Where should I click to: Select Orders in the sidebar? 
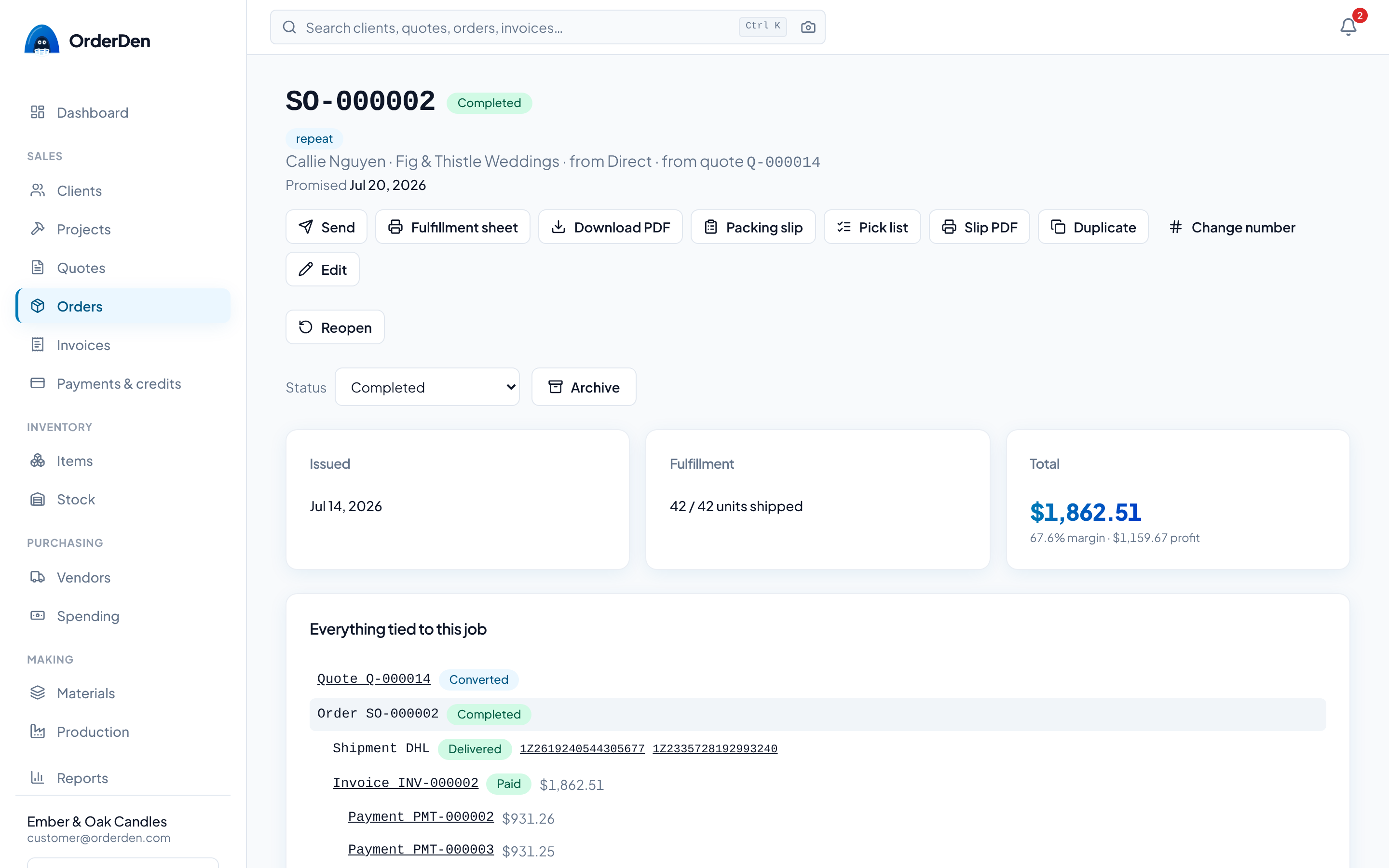(x=123, y=306)
